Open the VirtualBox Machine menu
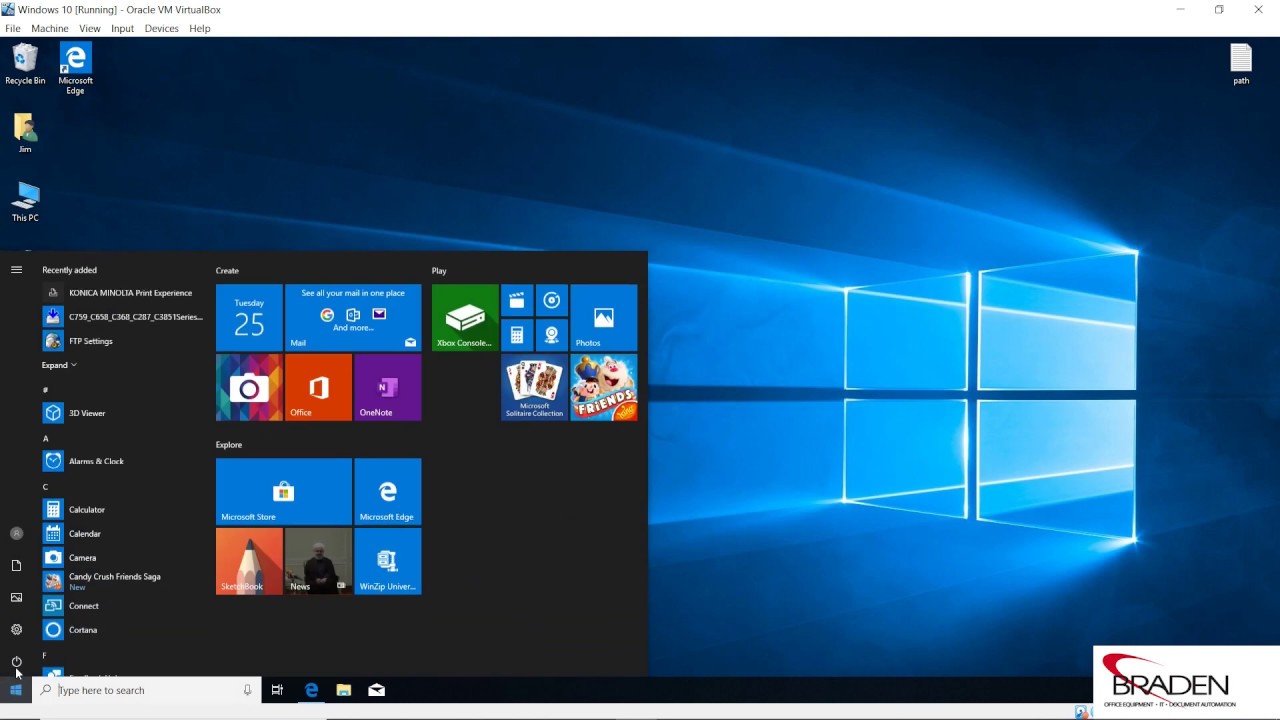 click(x=50, y=28)
